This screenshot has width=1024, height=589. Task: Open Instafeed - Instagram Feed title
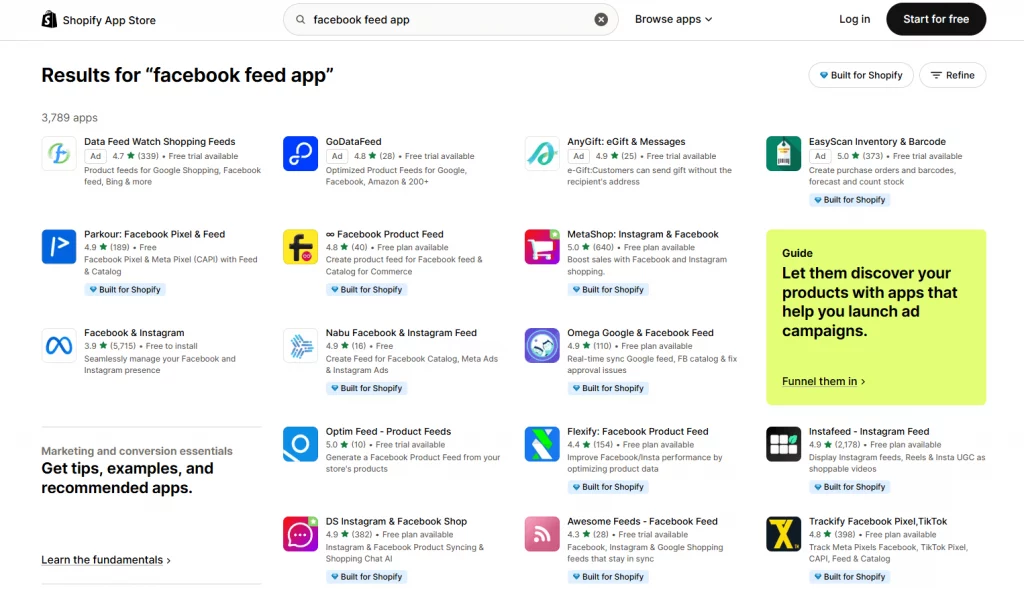tap(869, 432)
